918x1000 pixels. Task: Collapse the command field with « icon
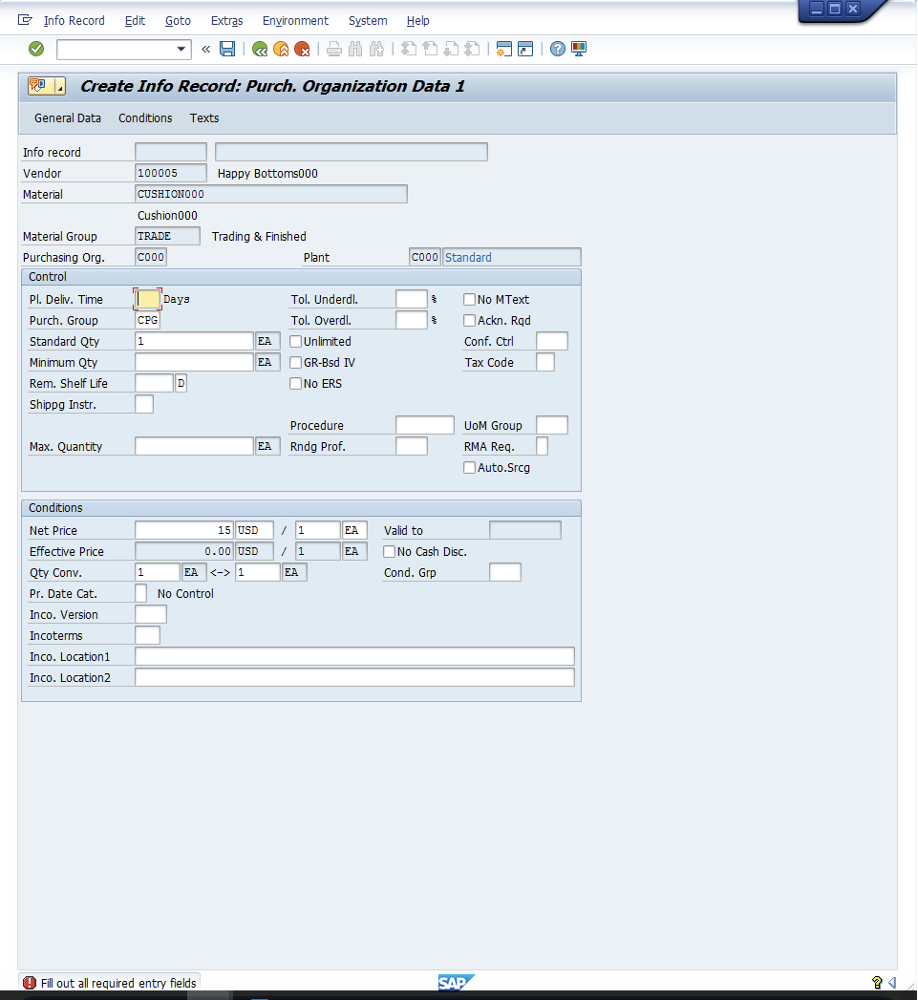pos(205,48)
